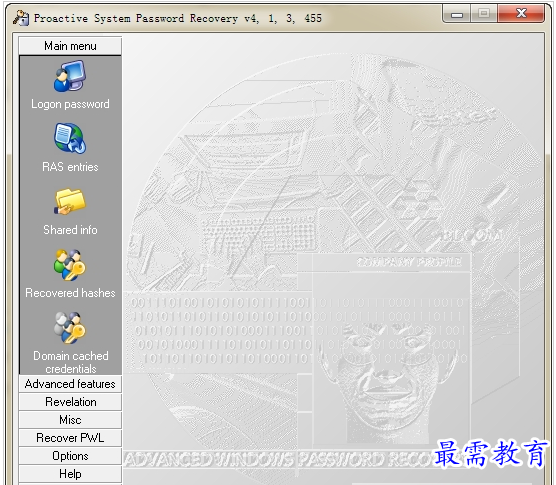Click the RAS entries label
The image size is (556, 485).
[70, 167]
